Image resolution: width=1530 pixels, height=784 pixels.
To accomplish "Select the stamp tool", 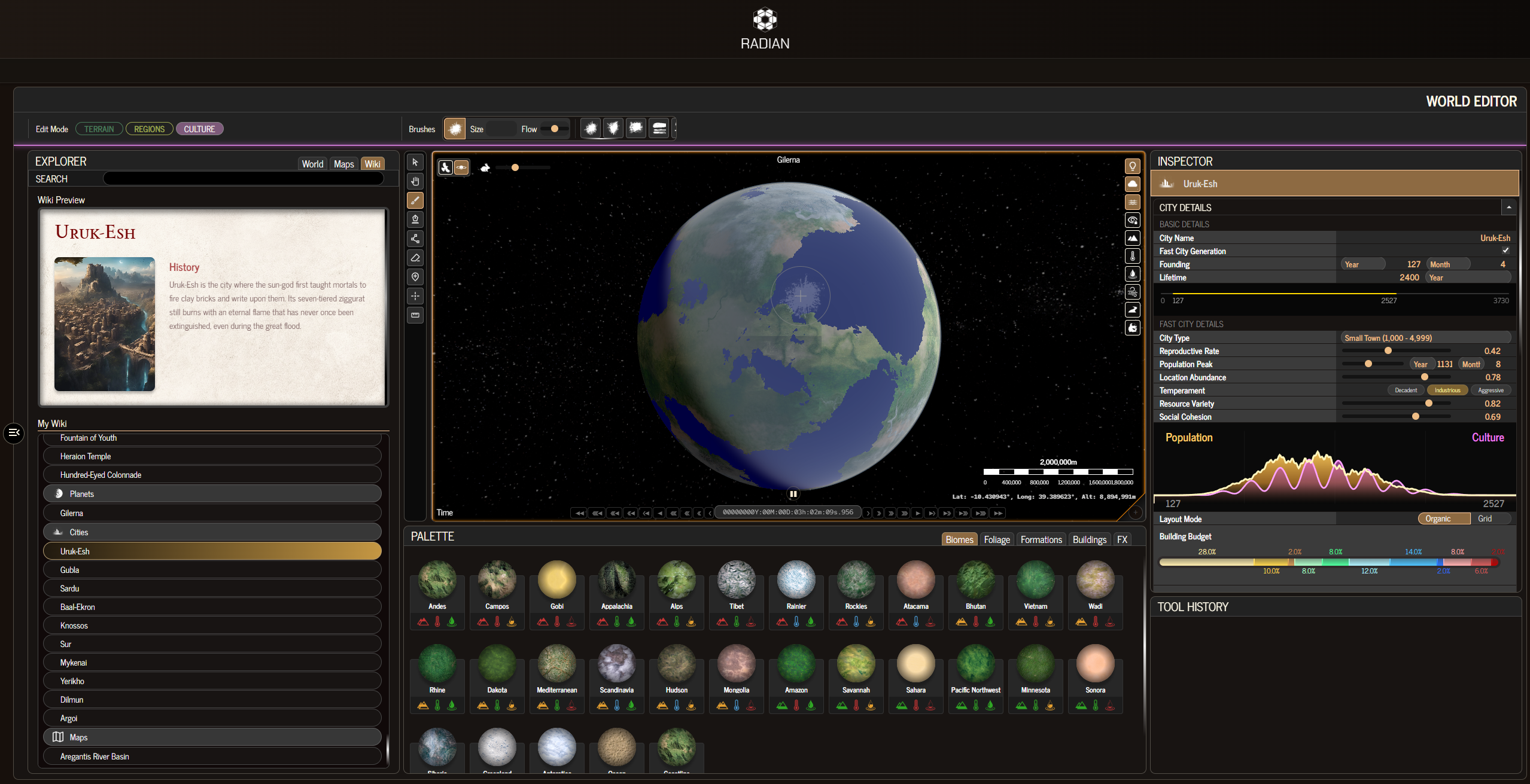I will coord(415,219).
